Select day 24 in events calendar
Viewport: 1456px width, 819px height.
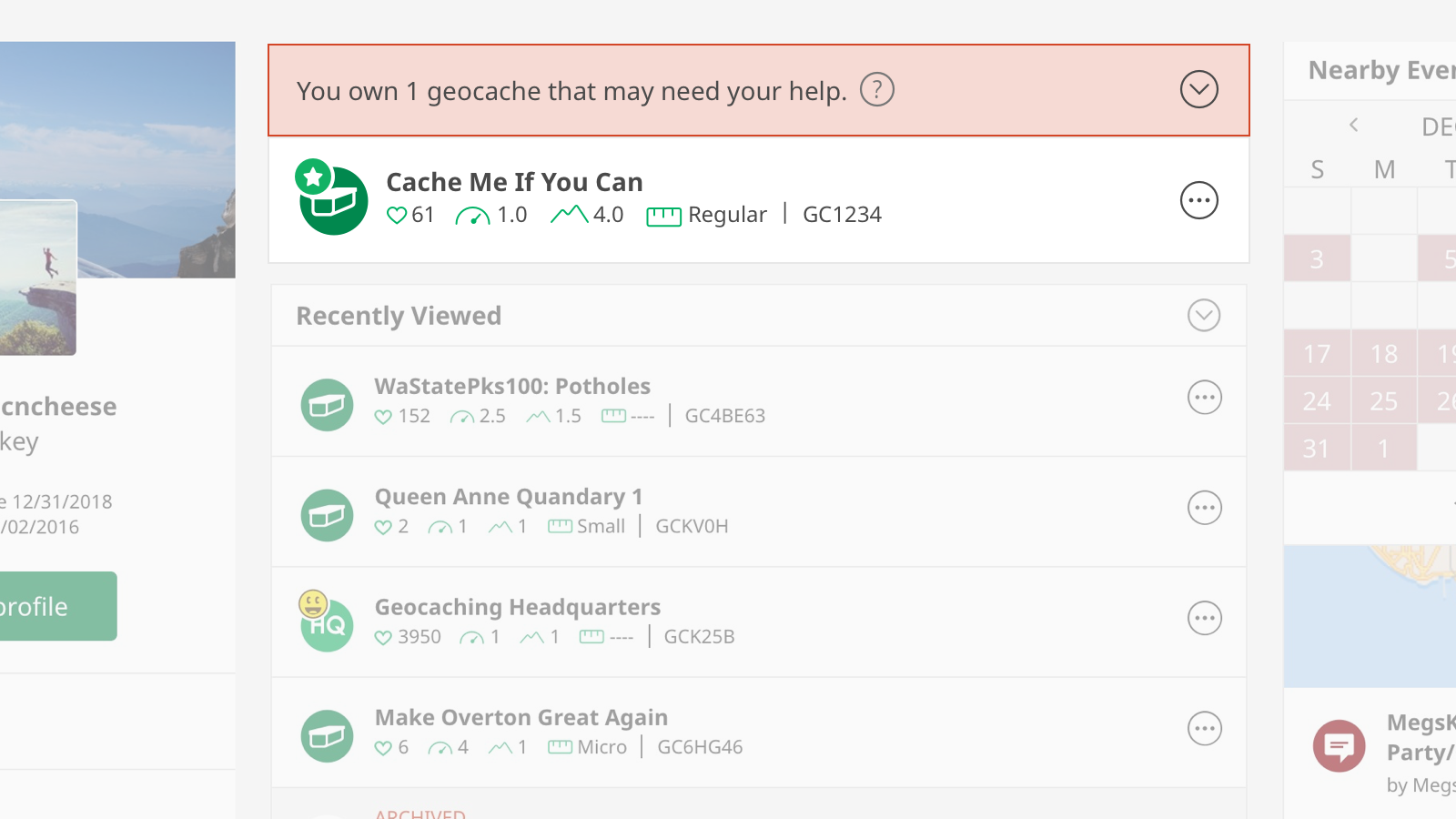(x=1316, y=401)
